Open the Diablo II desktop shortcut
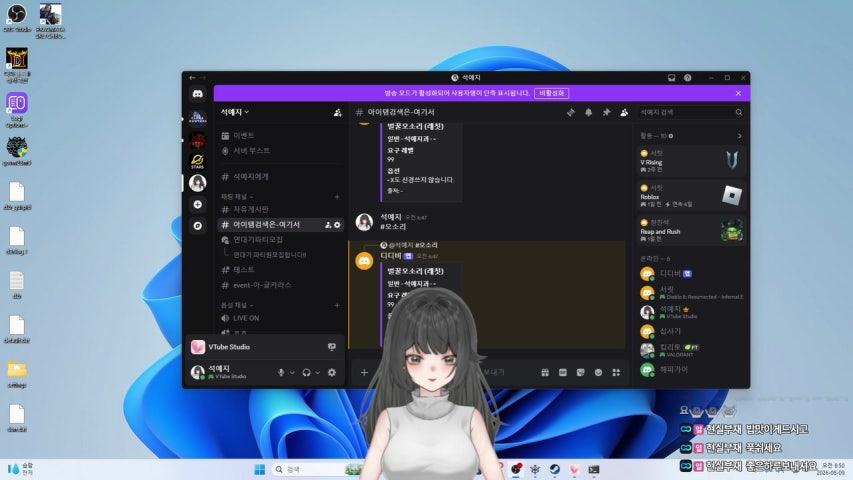 click(17, 65)
